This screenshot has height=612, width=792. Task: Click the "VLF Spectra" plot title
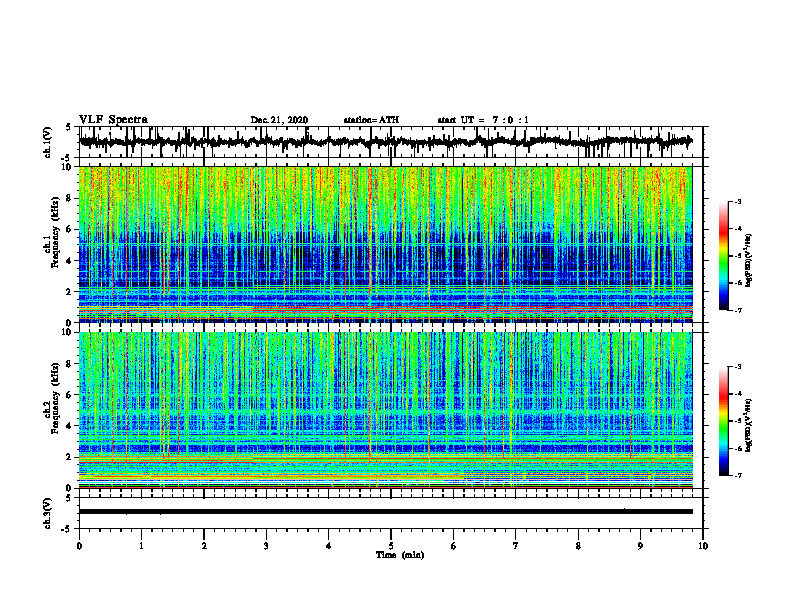click(x=113, y=120)
